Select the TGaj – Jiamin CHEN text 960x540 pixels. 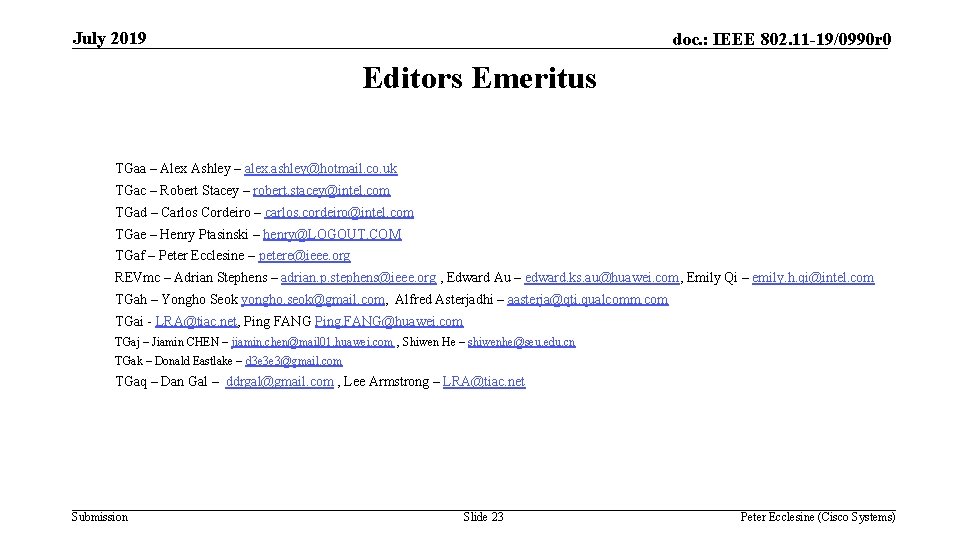coord(167,342)
